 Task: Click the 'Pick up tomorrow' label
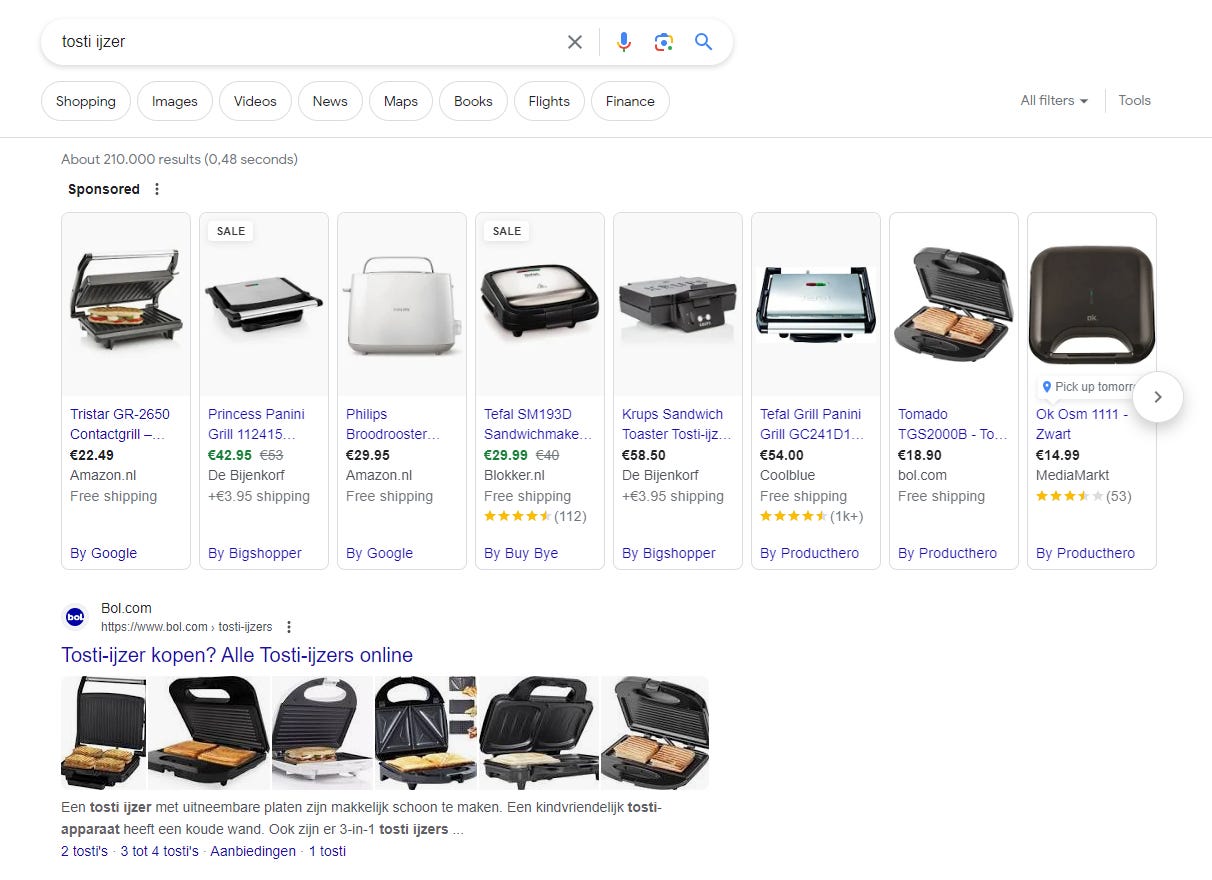[1088, 387]
